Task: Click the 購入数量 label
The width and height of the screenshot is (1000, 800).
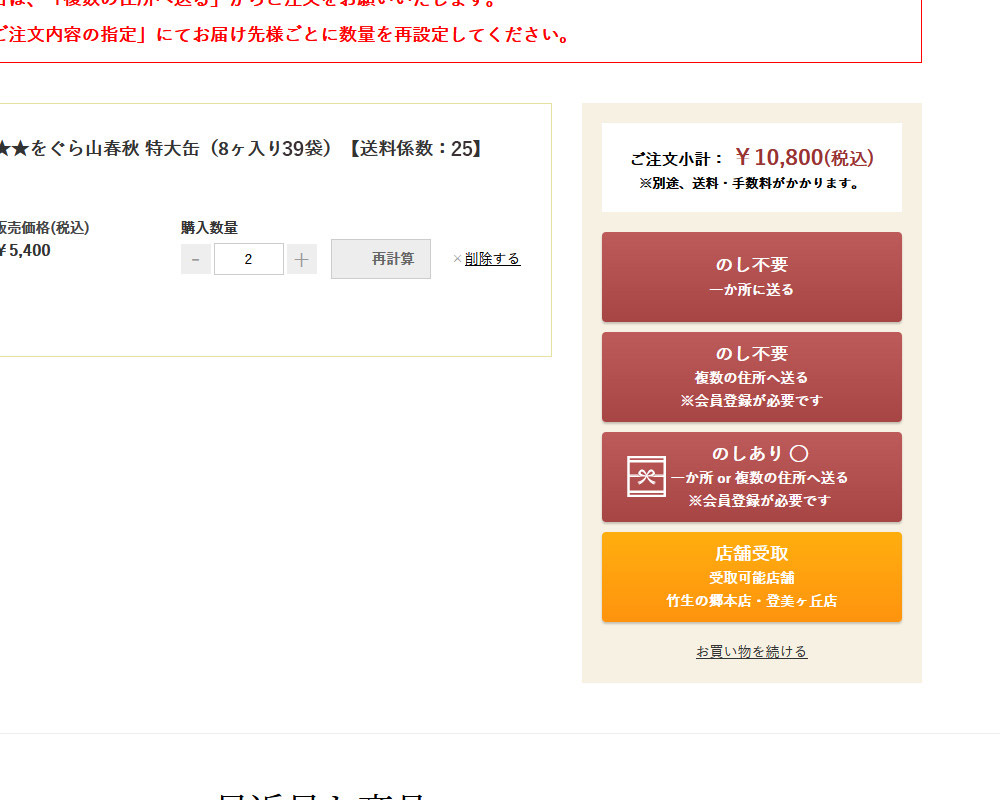Action: coord(209,228)
